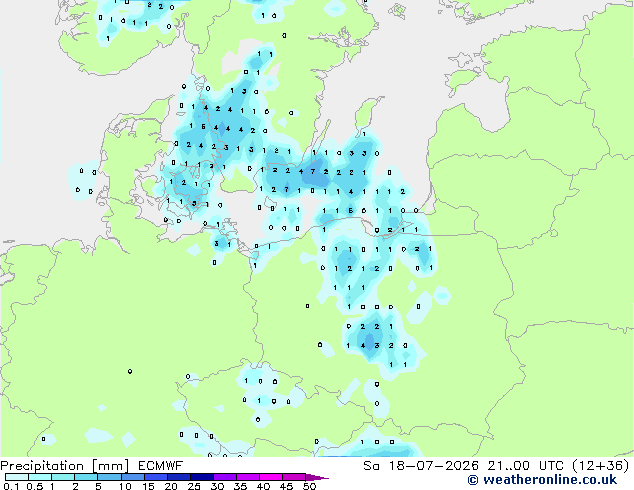Click the legend value '30'

point(218,486)
